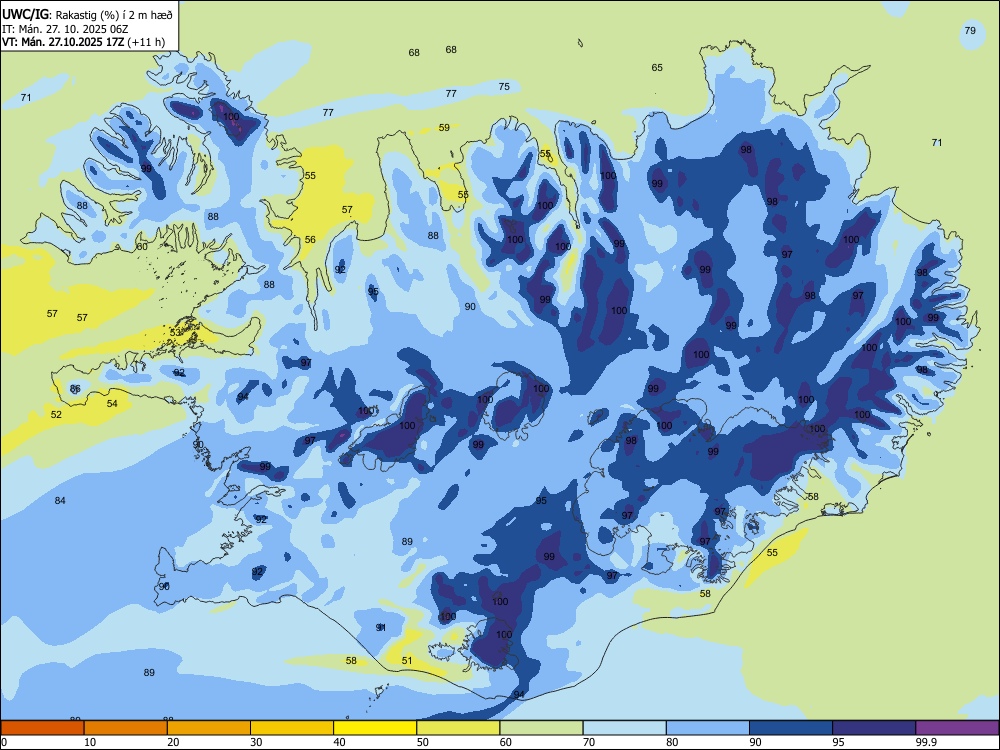Screen dimensions: 1000x750
Task: Click the 'UWC/IG: Rakastig (%) í 2 m hæð' title
Action: (x=87, y=14)
